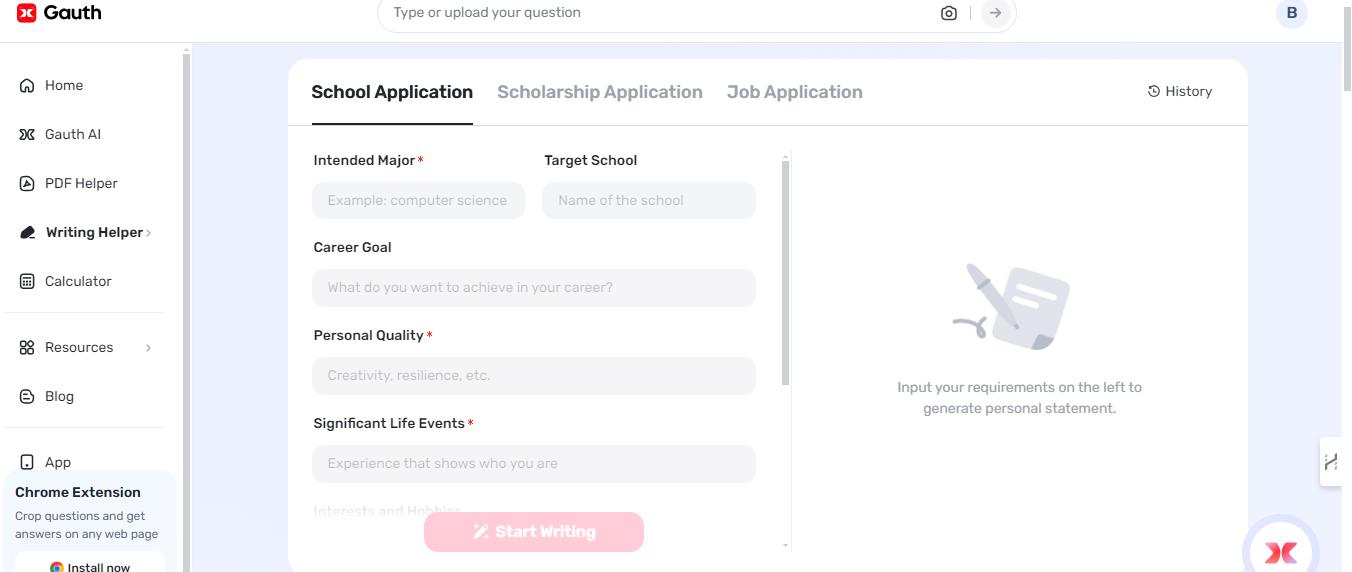Click the form's vertical scrollbar
Screen dimensions: 1352x572
[x=785, y=272]
